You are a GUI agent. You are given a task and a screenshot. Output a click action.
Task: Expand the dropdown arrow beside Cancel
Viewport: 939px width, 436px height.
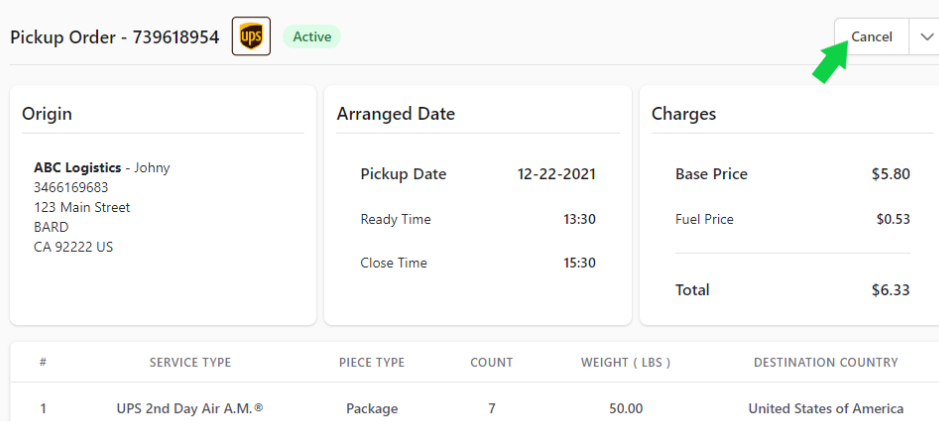(925, 37)
